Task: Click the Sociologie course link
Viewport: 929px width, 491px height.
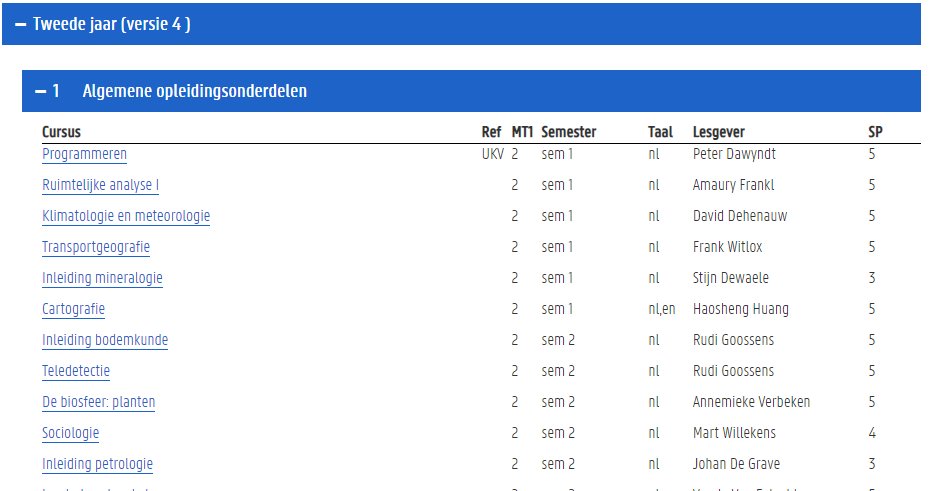Action: pyautogui.click(x=70, y=434)
